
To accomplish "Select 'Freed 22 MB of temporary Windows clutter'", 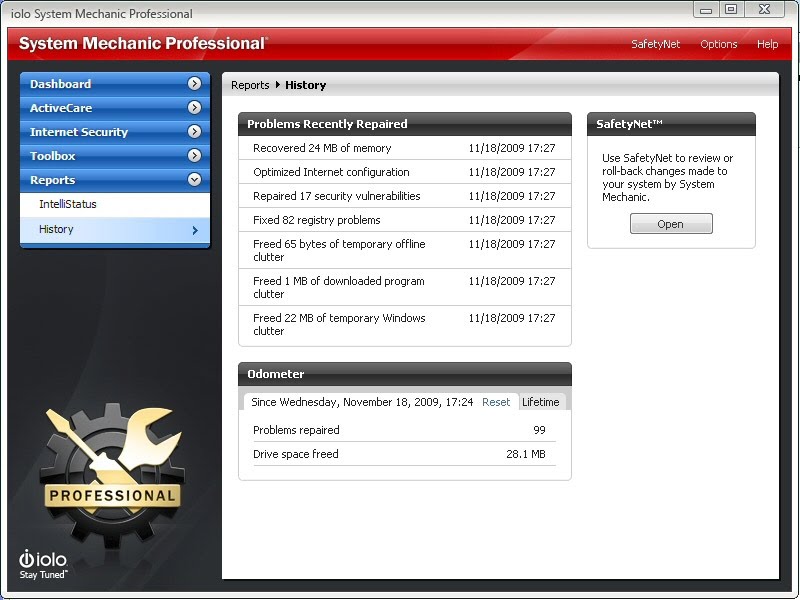I will coord(405,324).
